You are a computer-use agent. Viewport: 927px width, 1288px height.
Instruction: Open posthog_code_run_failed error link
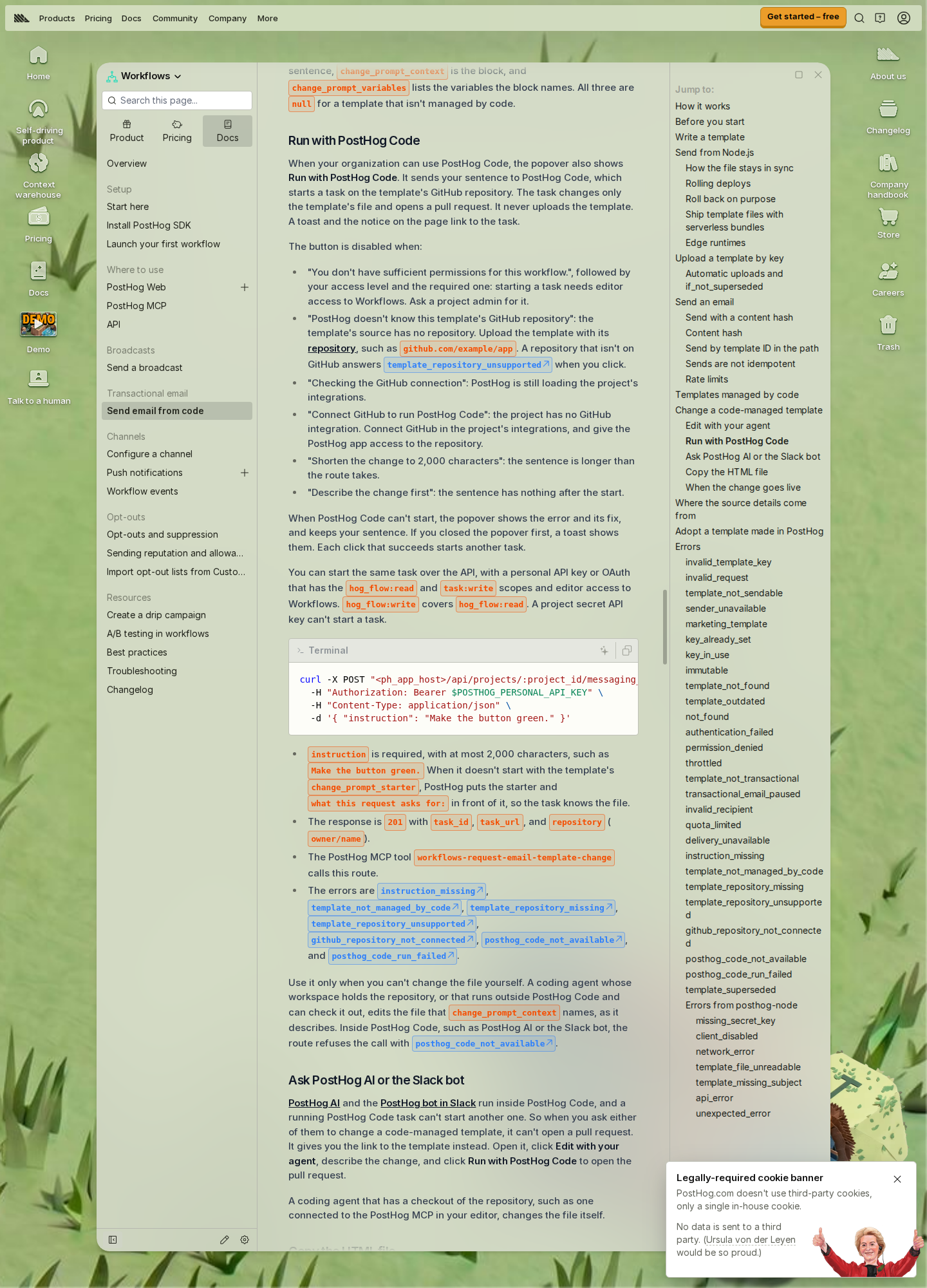pos(393,956)
